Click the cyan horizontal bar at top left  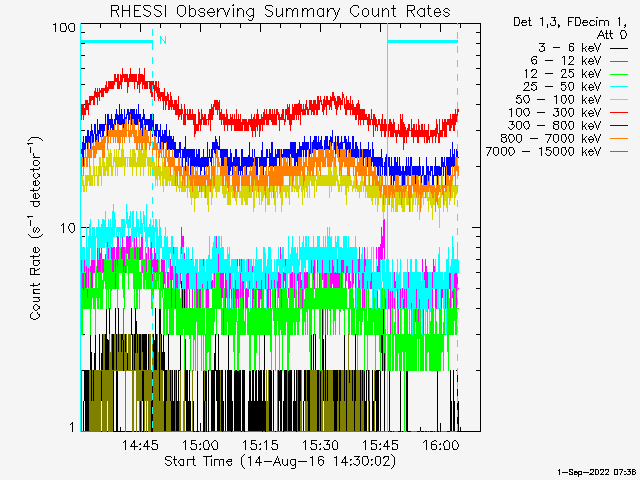click(116, 41)
